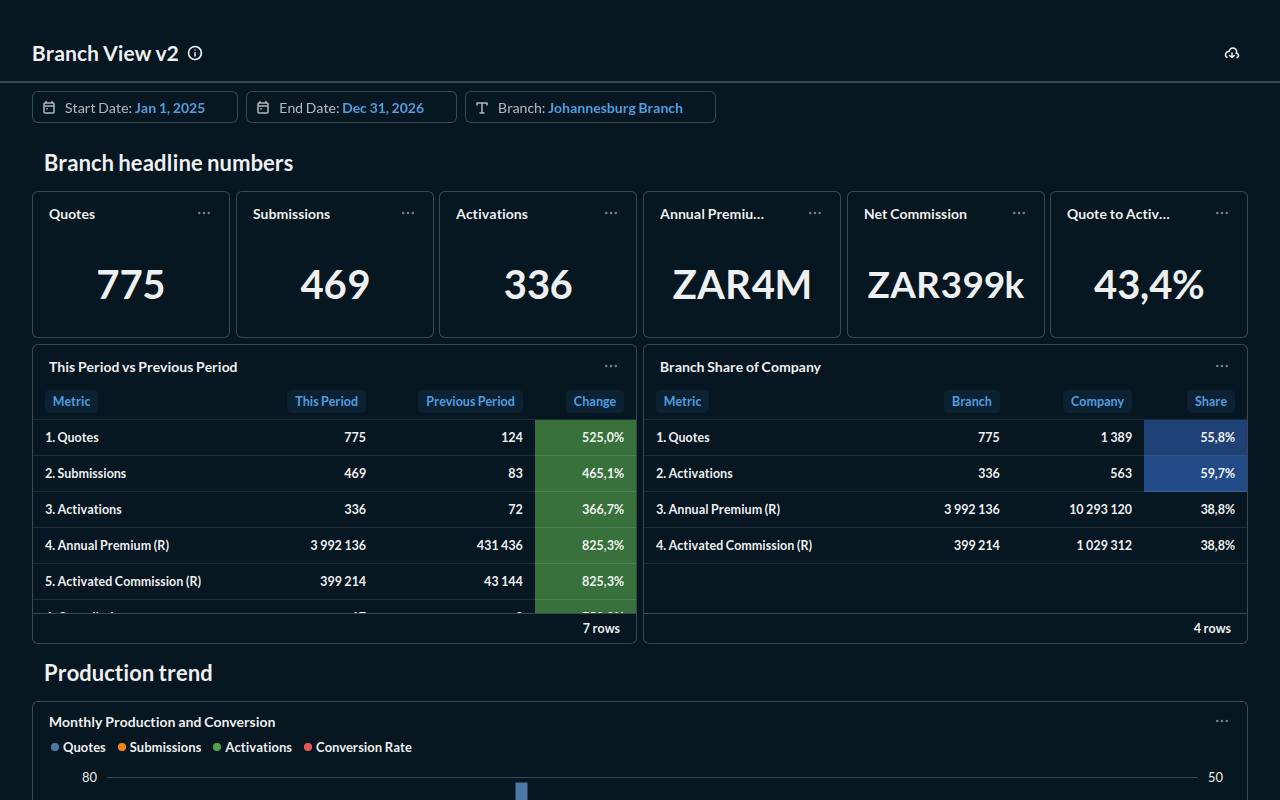Image resolution: width=1280 pixels, height=800 pixels.
Task: Open the ellipsis menu on Net Commission card
Action: pyautogui.click(x=1019, y=213)
